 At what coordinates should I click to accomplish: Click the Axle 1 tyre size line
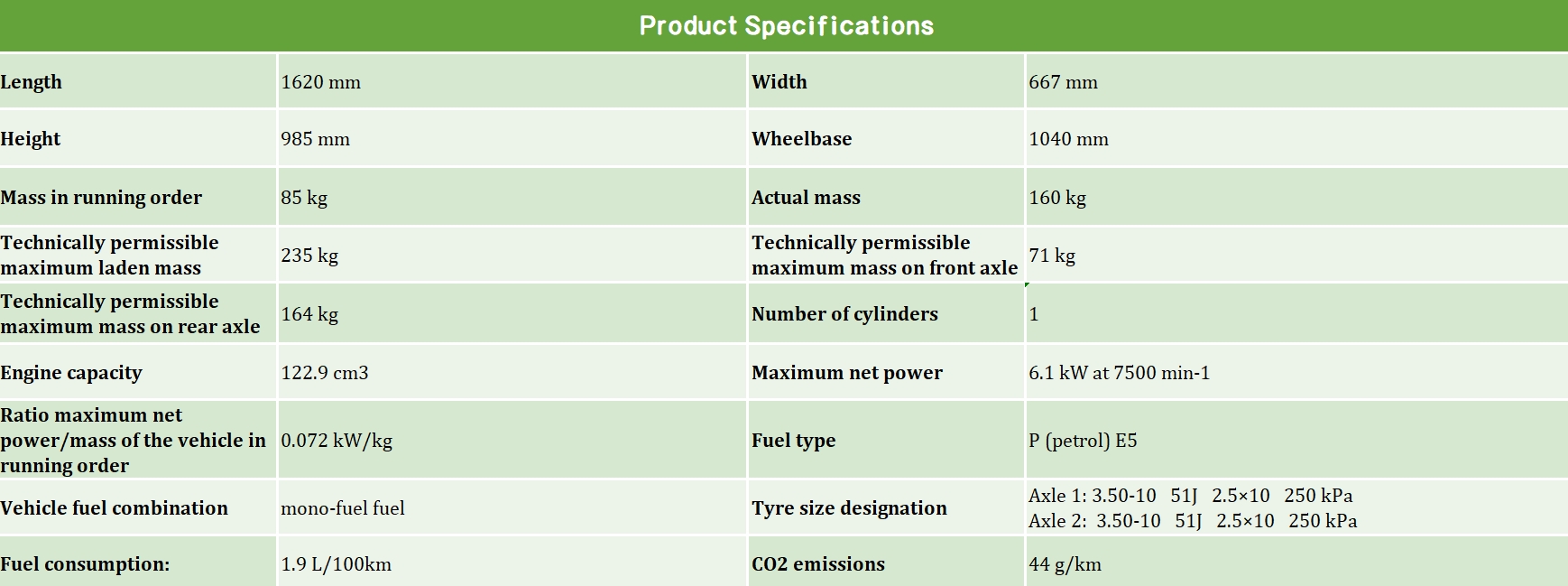(x=1190, y=496)
